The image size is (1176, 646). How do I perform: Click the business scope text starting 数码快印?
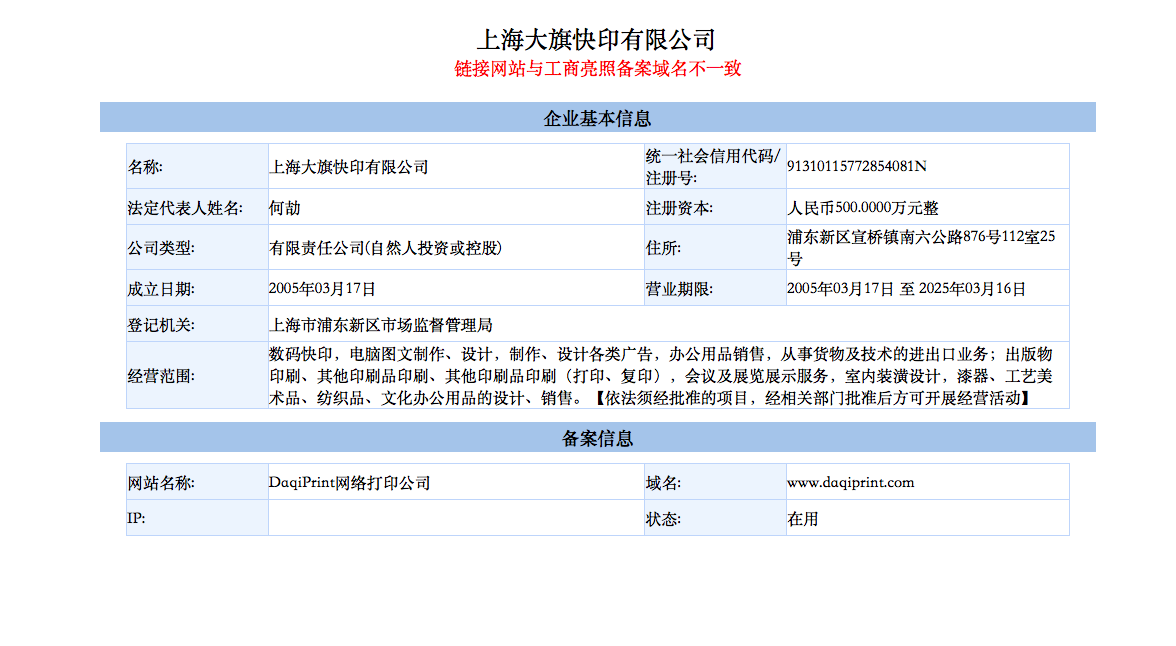coord(661,376)
